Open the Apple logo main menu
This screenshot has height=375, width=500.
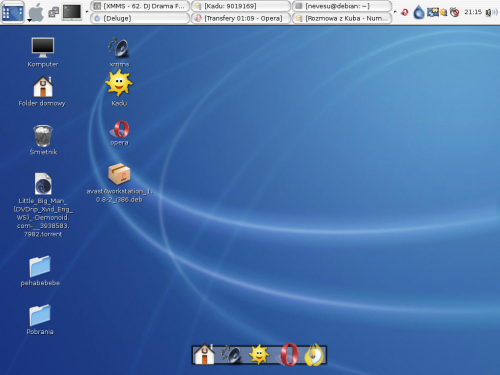point(36,13)
